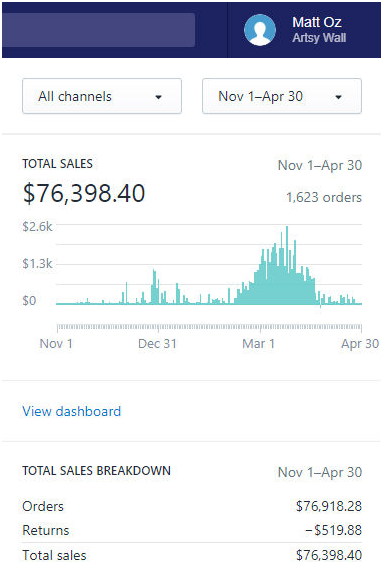Click the Orders amount $76,918.28
This screenshot has width=383, height=581.
329,506
